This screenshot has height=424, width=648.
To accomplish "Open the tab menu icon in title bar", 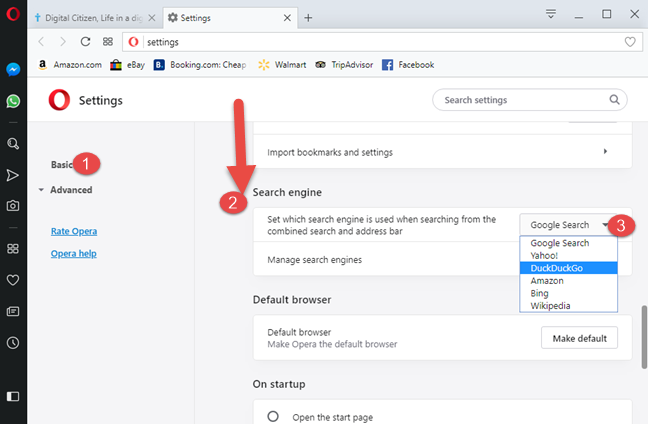I will tap(551, 14).
